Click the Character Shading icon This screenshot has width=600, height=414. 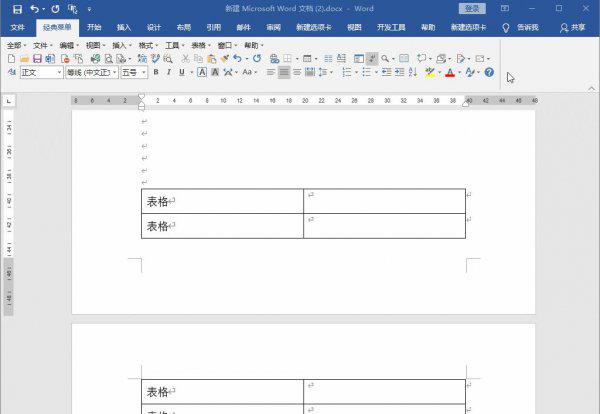215,72
